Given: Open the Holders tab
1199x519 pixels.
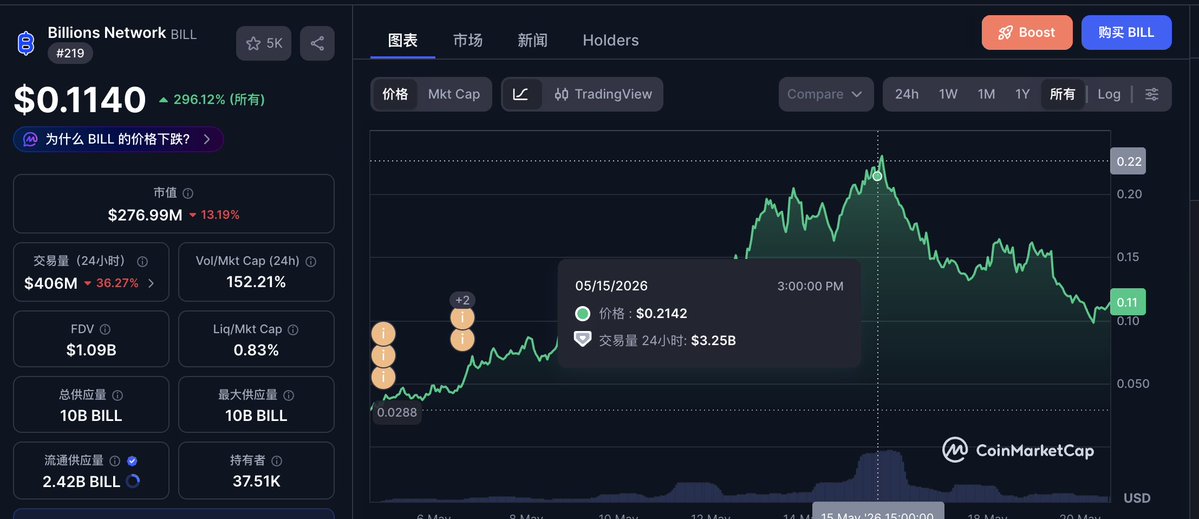Looking at the screenshot, I should point(610,41).
